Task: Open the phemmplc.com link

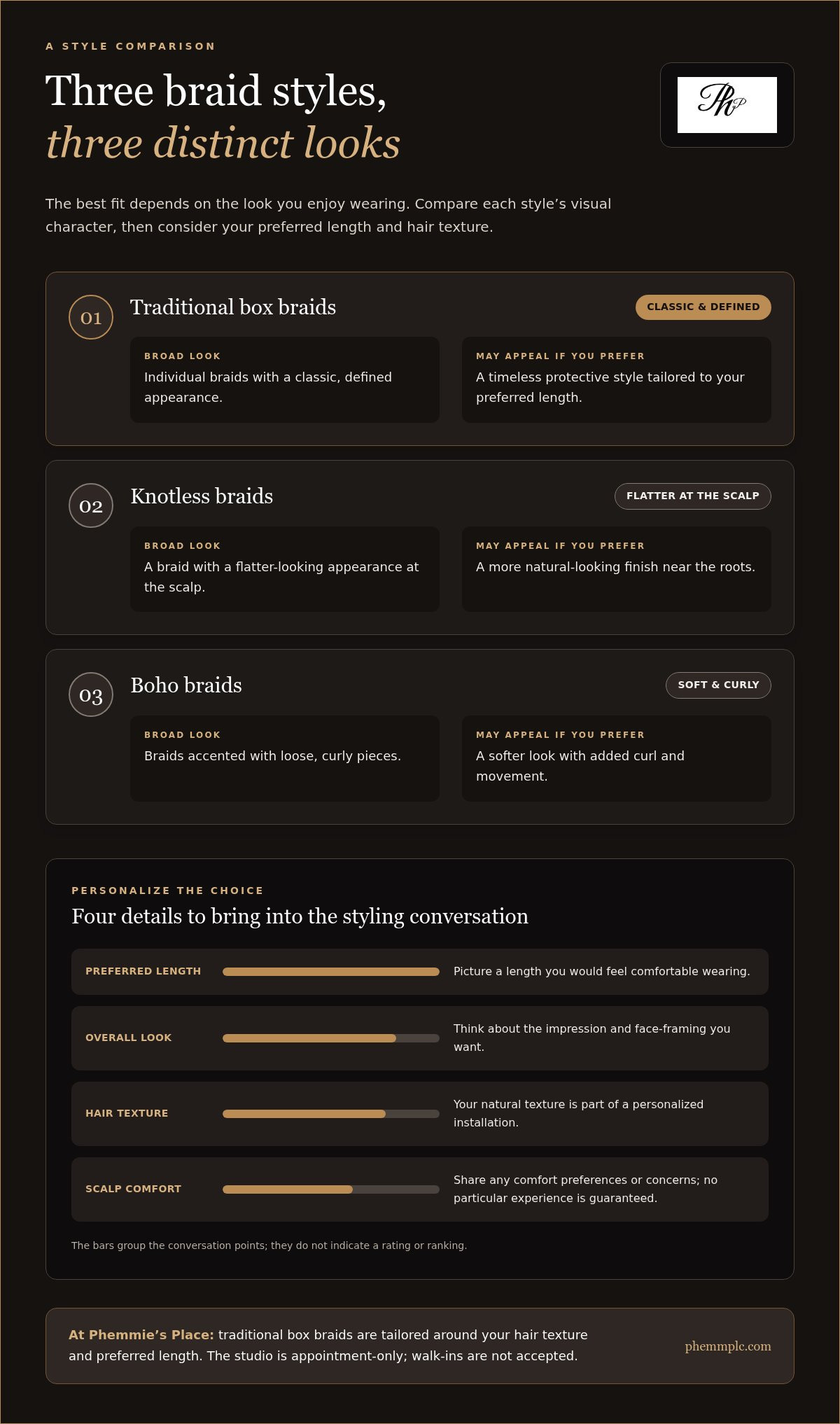Action: [728, 1346]
